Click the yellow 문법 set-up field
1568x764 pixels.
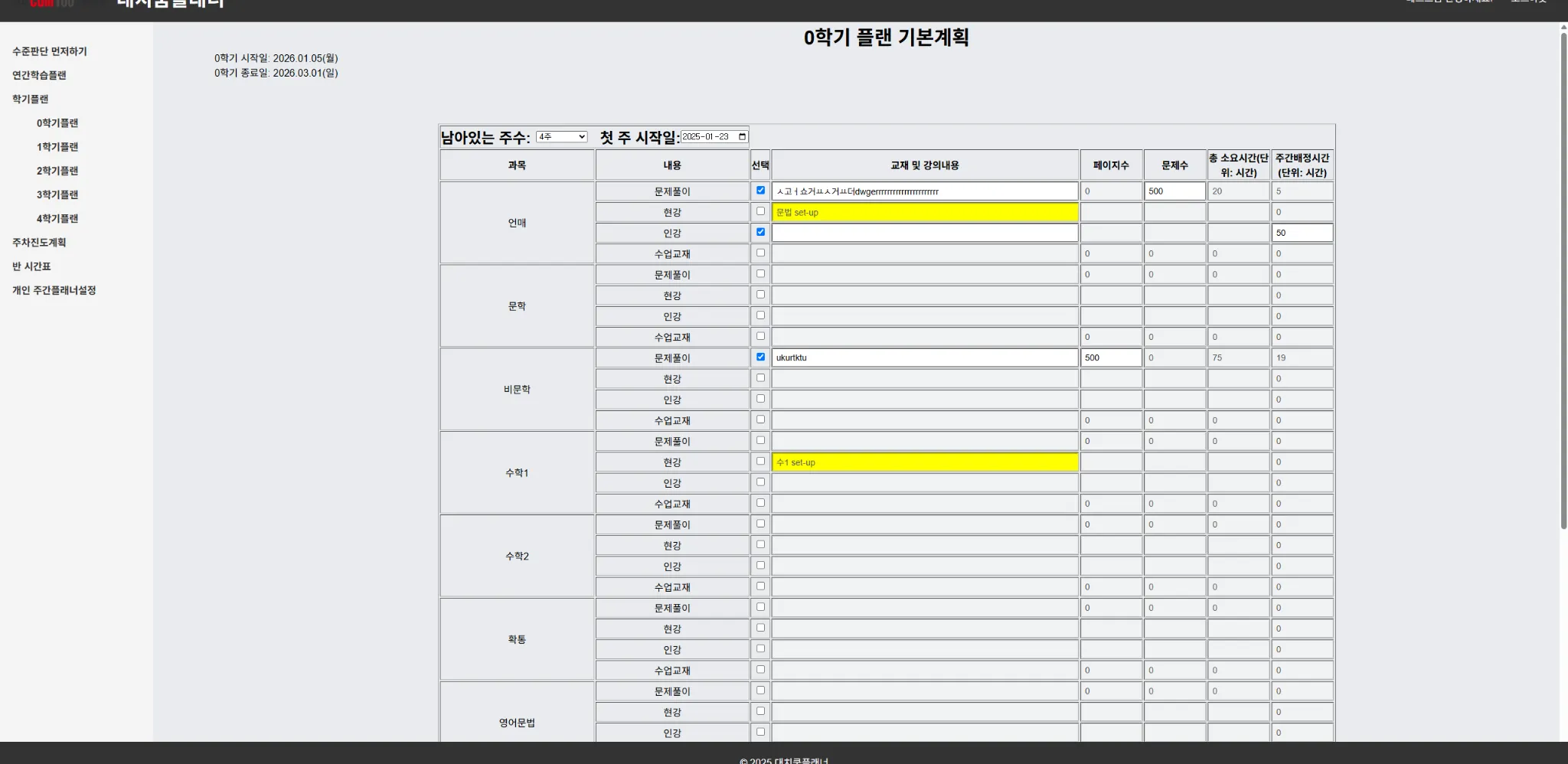tap(925, 212)
